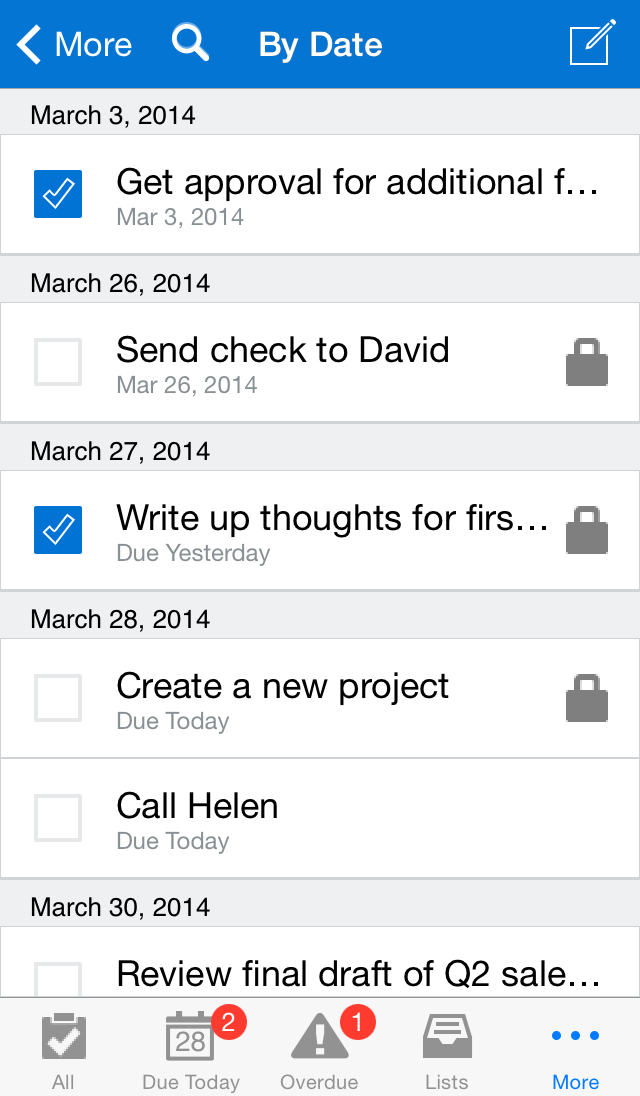Check off Send check to David
The height and width of the screenshot is (1096, 640).
[58, 362]
